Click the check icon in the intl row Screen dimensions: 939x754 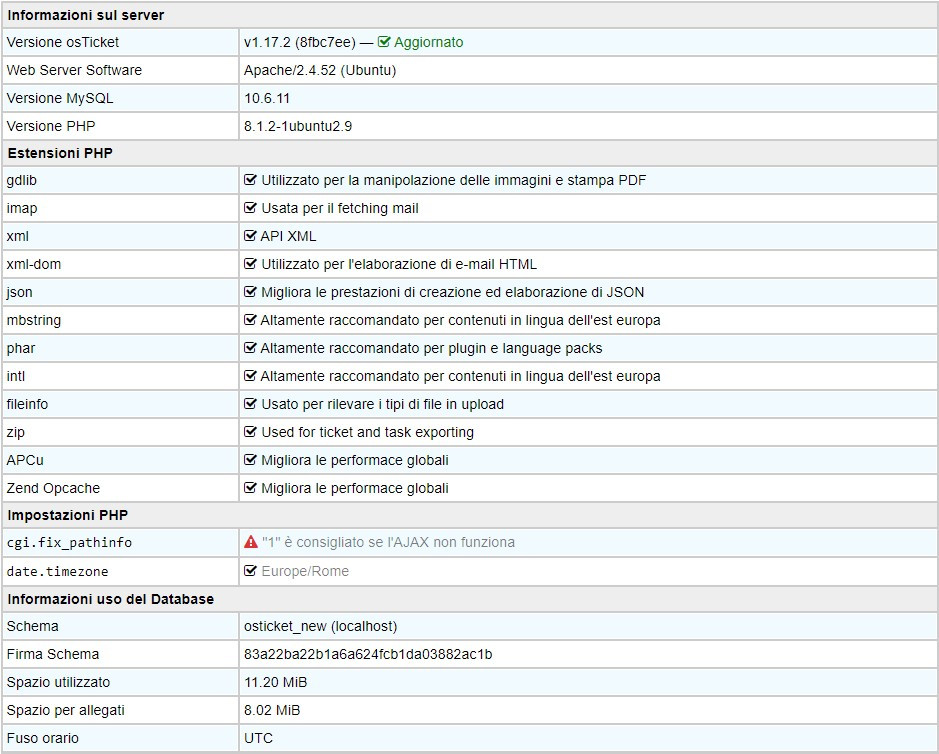coord(251,376)
